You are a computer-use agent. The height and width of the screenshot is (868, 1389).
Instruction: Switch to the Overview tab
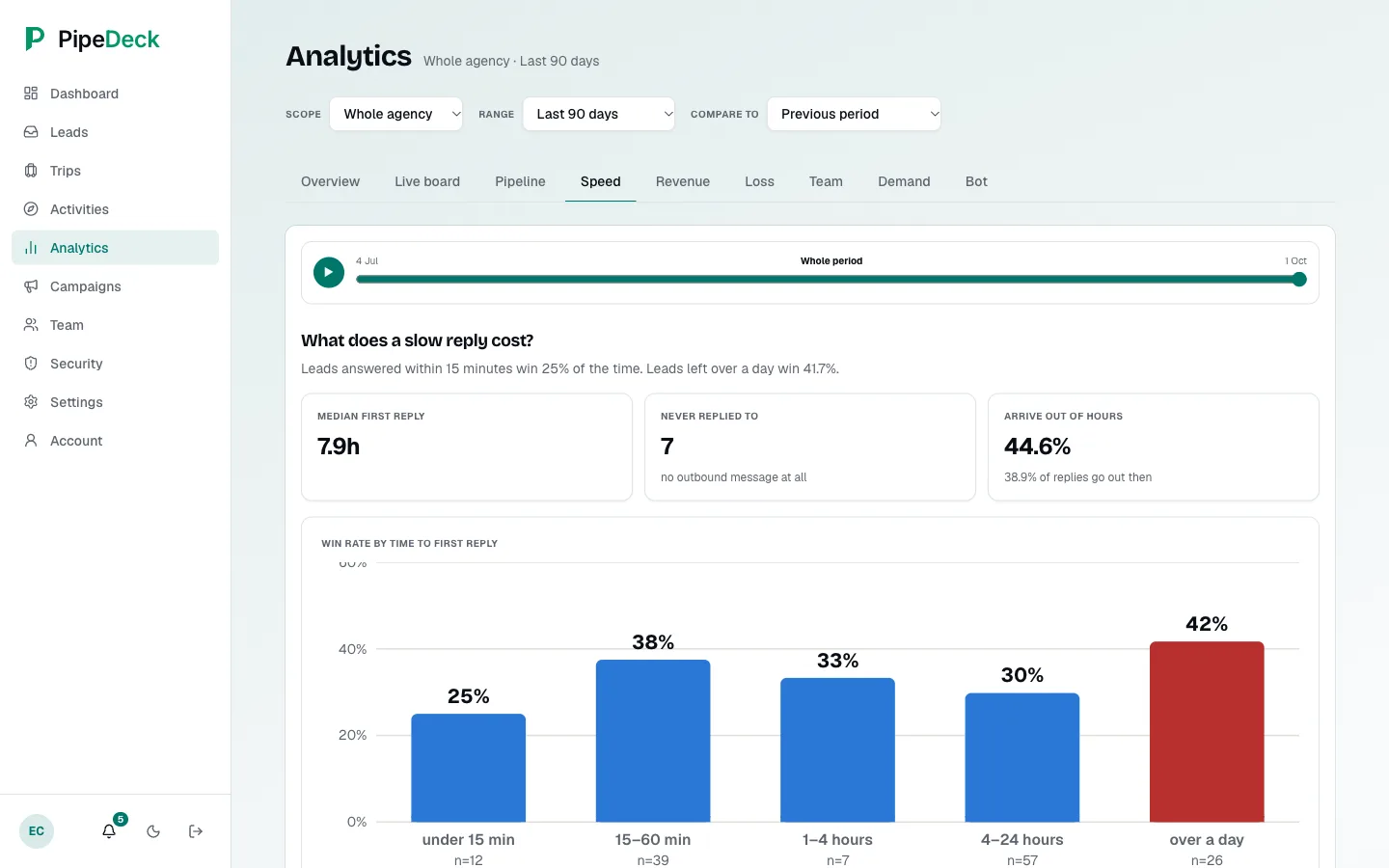click(x=330, y=181)
